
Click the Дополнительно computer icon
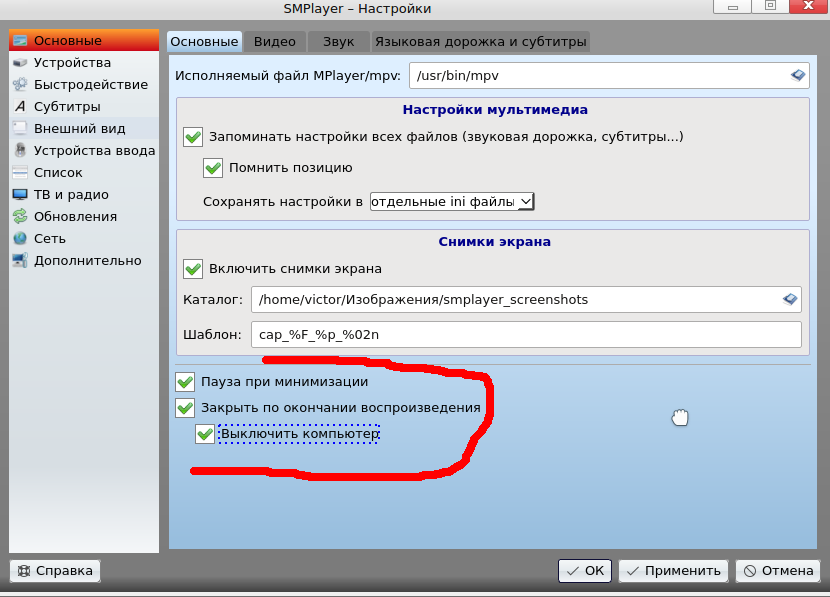coord(20,260)
